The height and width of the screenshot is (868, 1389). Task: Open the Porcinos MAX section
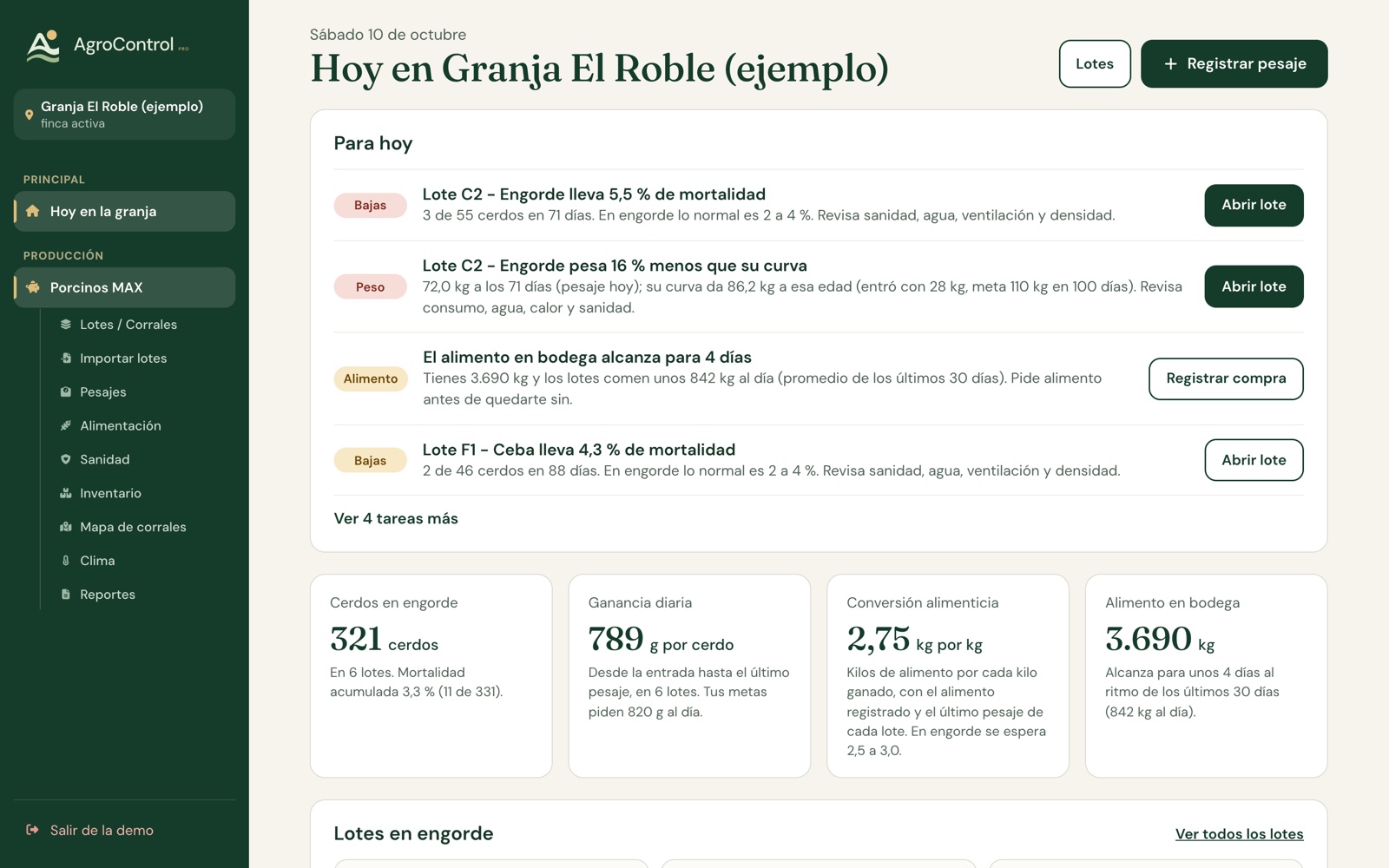coord(124,287)
